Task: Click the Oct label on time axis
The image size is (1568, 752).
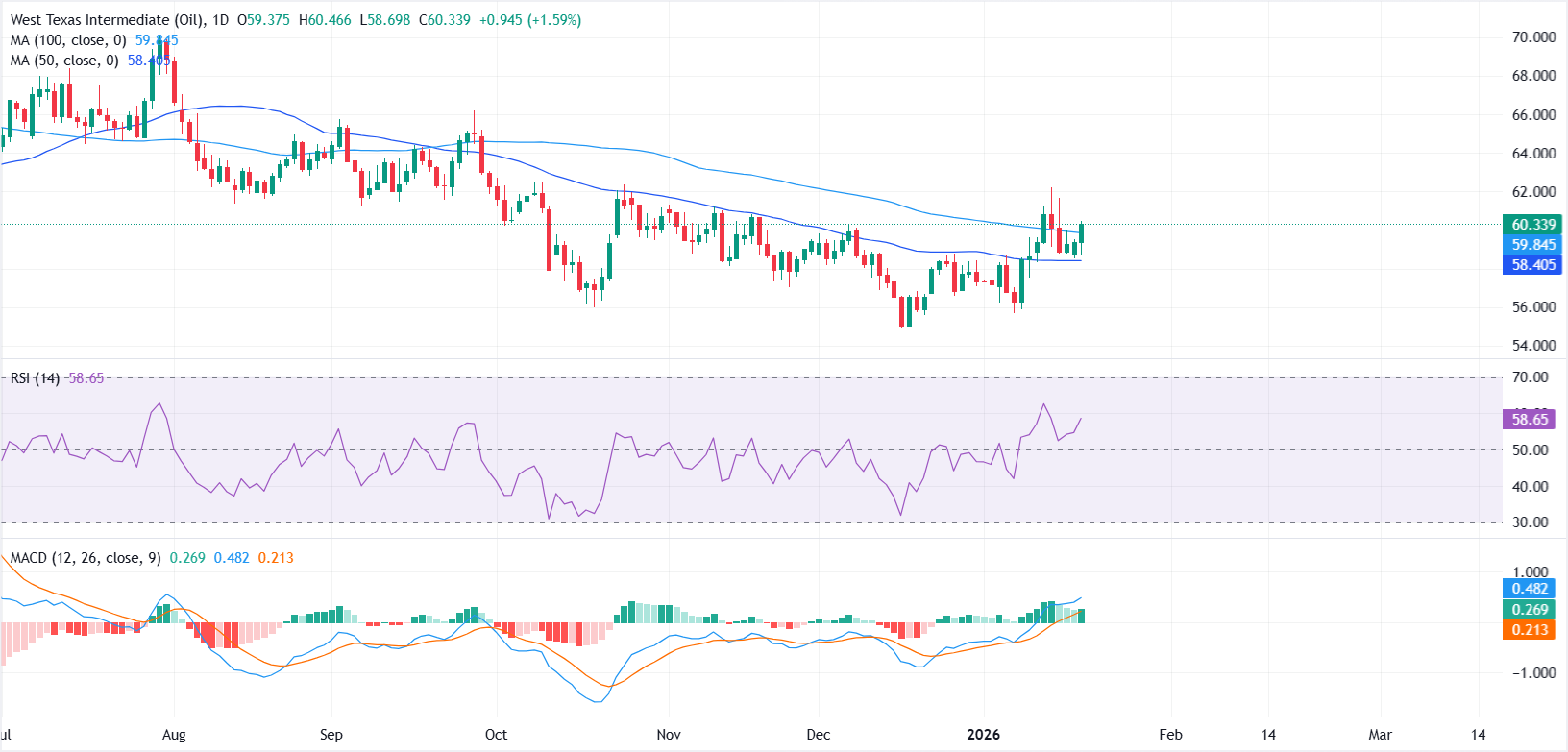Action: point(496,735)
